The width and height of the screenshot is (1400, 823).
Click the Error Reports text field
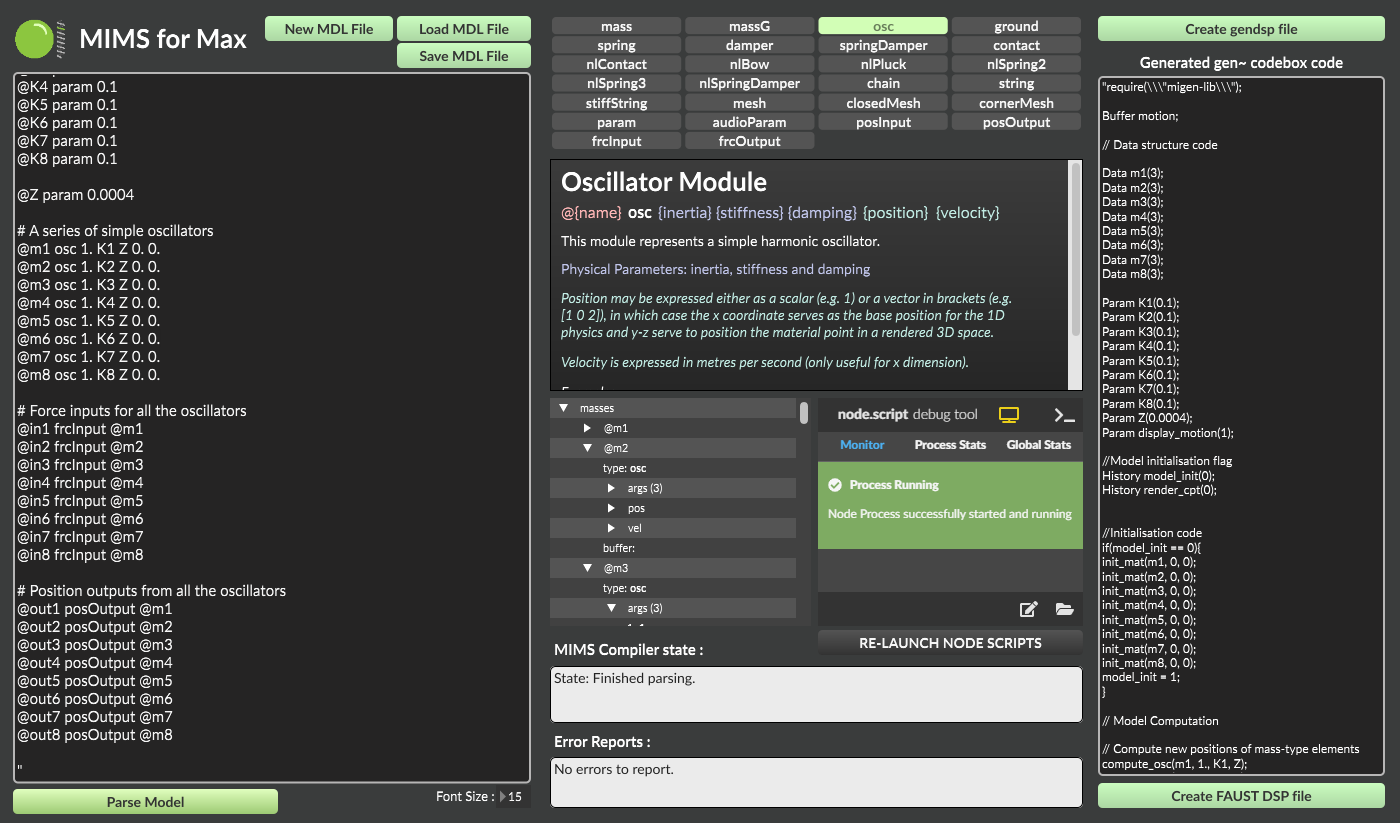point(816,782)
